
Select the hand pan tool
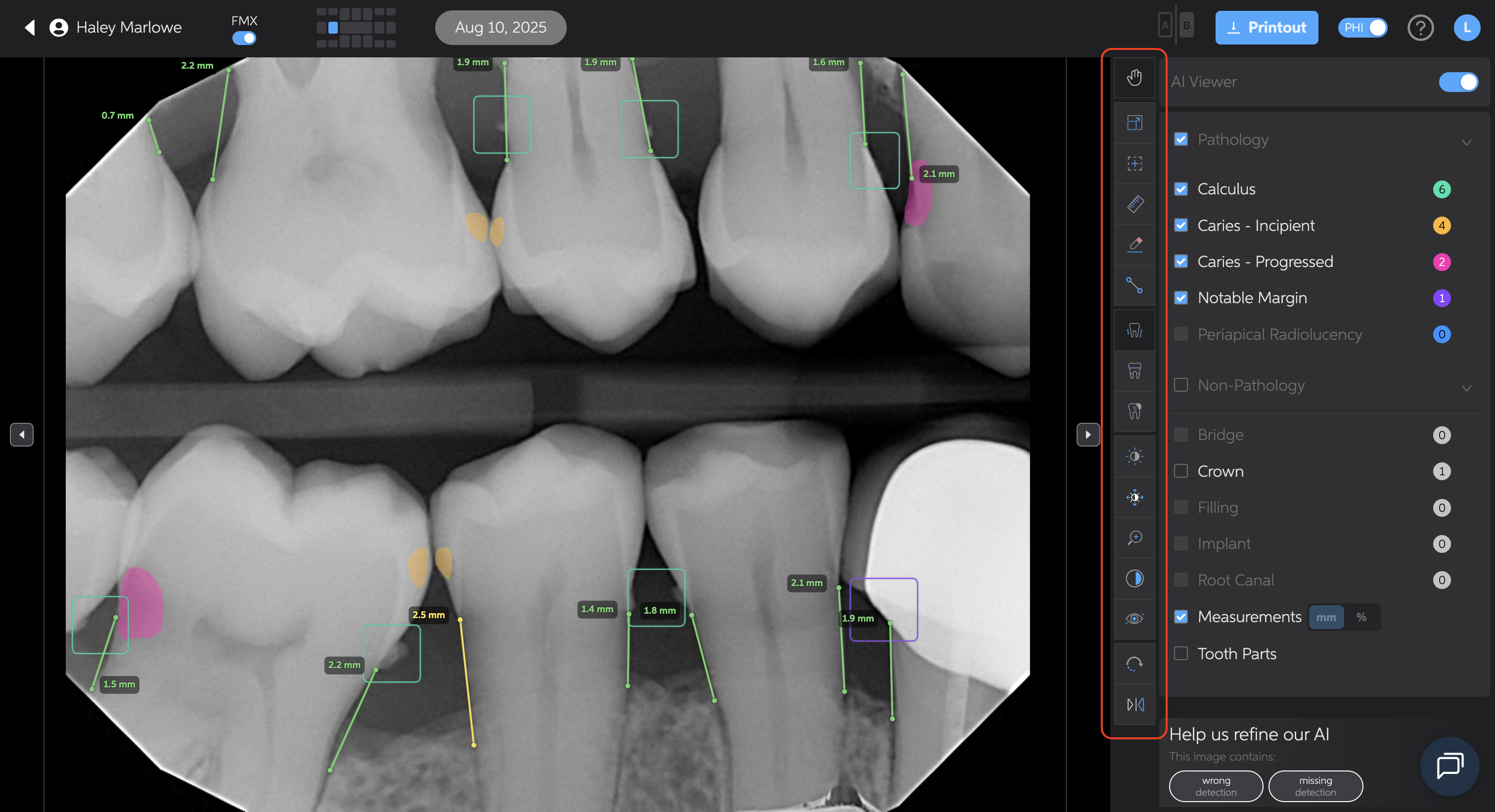point(1134,77)
